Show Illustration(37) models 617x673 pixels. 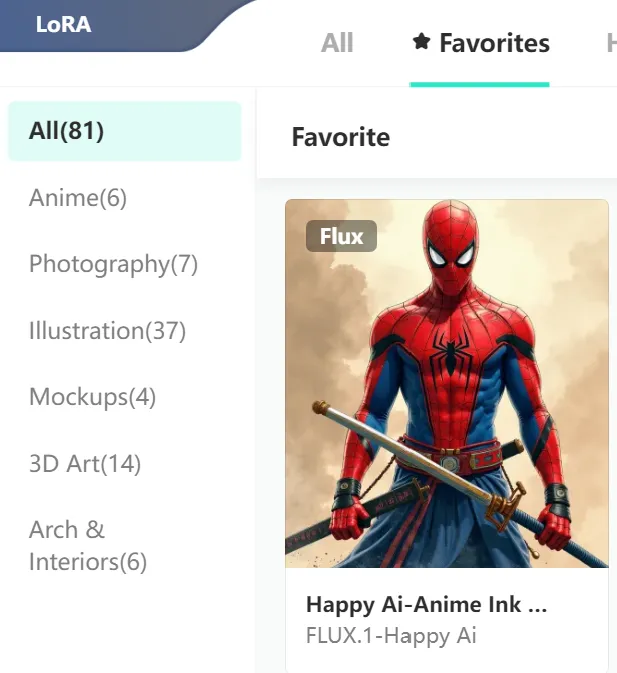[107, 330]
